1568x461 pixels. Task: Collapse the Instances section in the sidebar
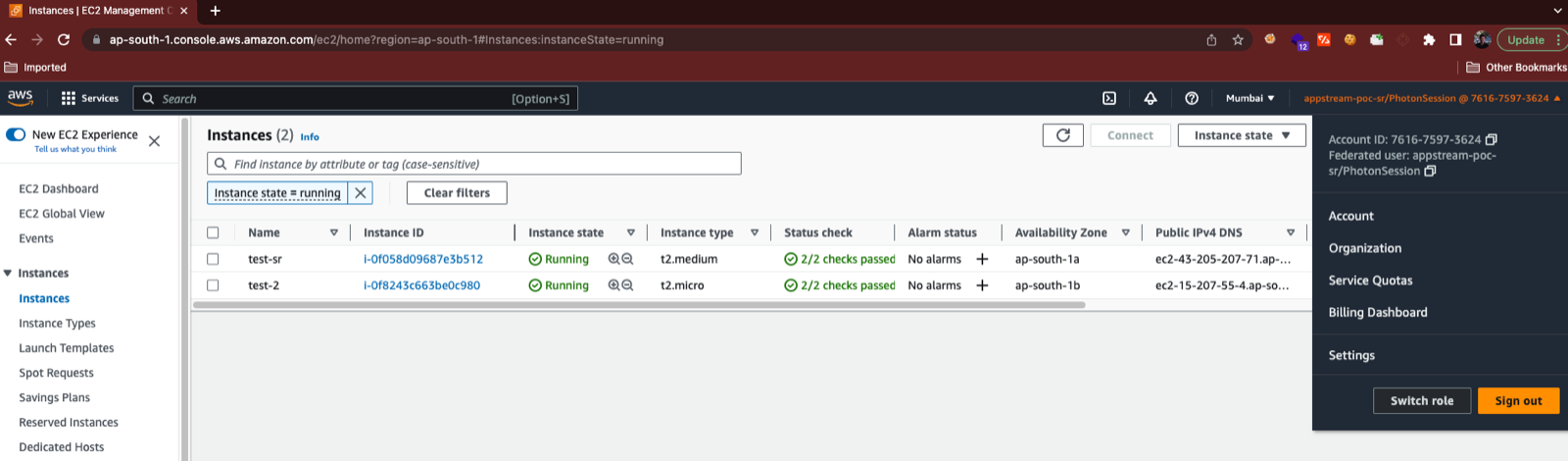[8, 273]
